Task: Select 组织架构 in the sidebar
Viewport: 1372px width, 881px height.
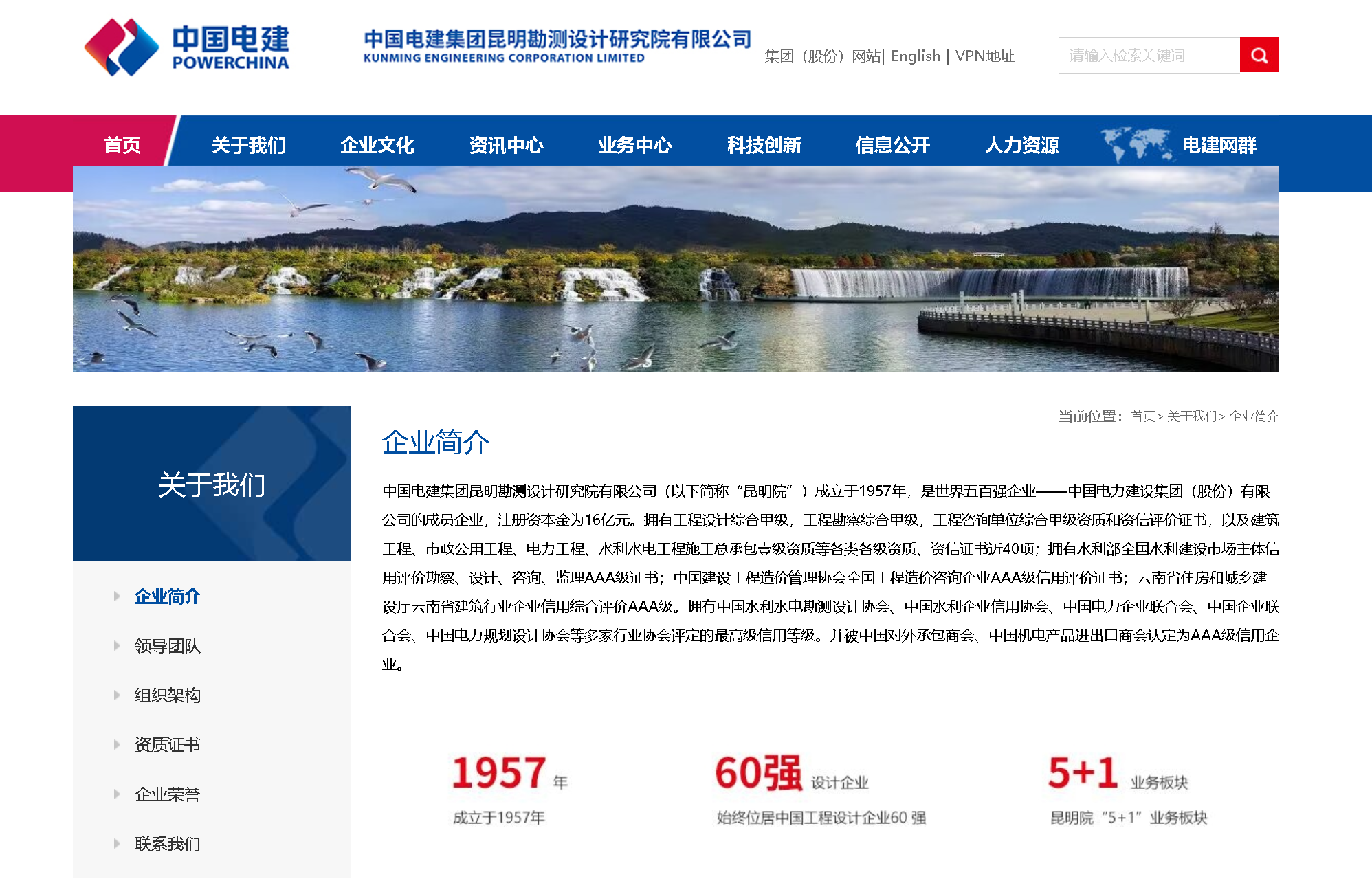Action: pyautogui.click(x=168, y=695)
